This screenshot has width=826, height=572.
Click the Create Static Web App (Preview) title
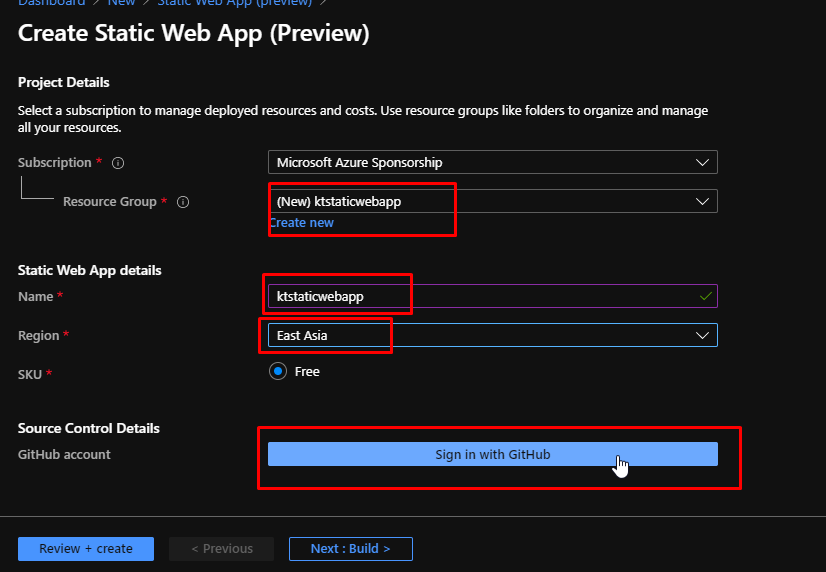point(193,34)
